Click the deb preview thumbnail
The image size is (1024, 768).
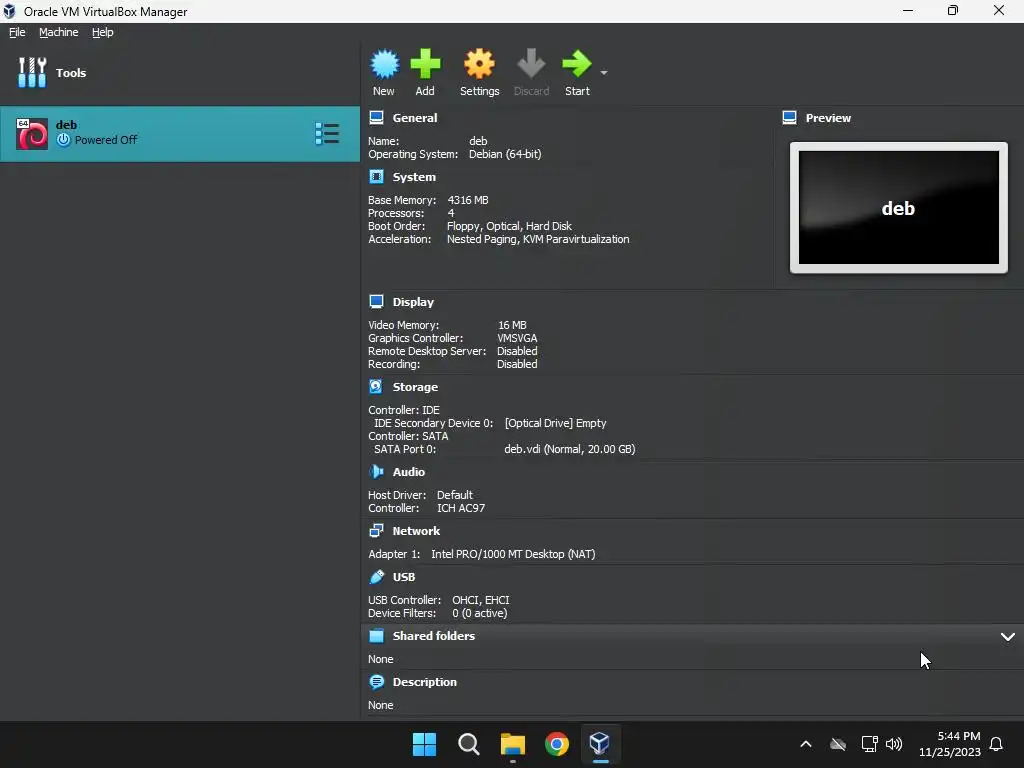pyautogui.click(x=899, y=208)
